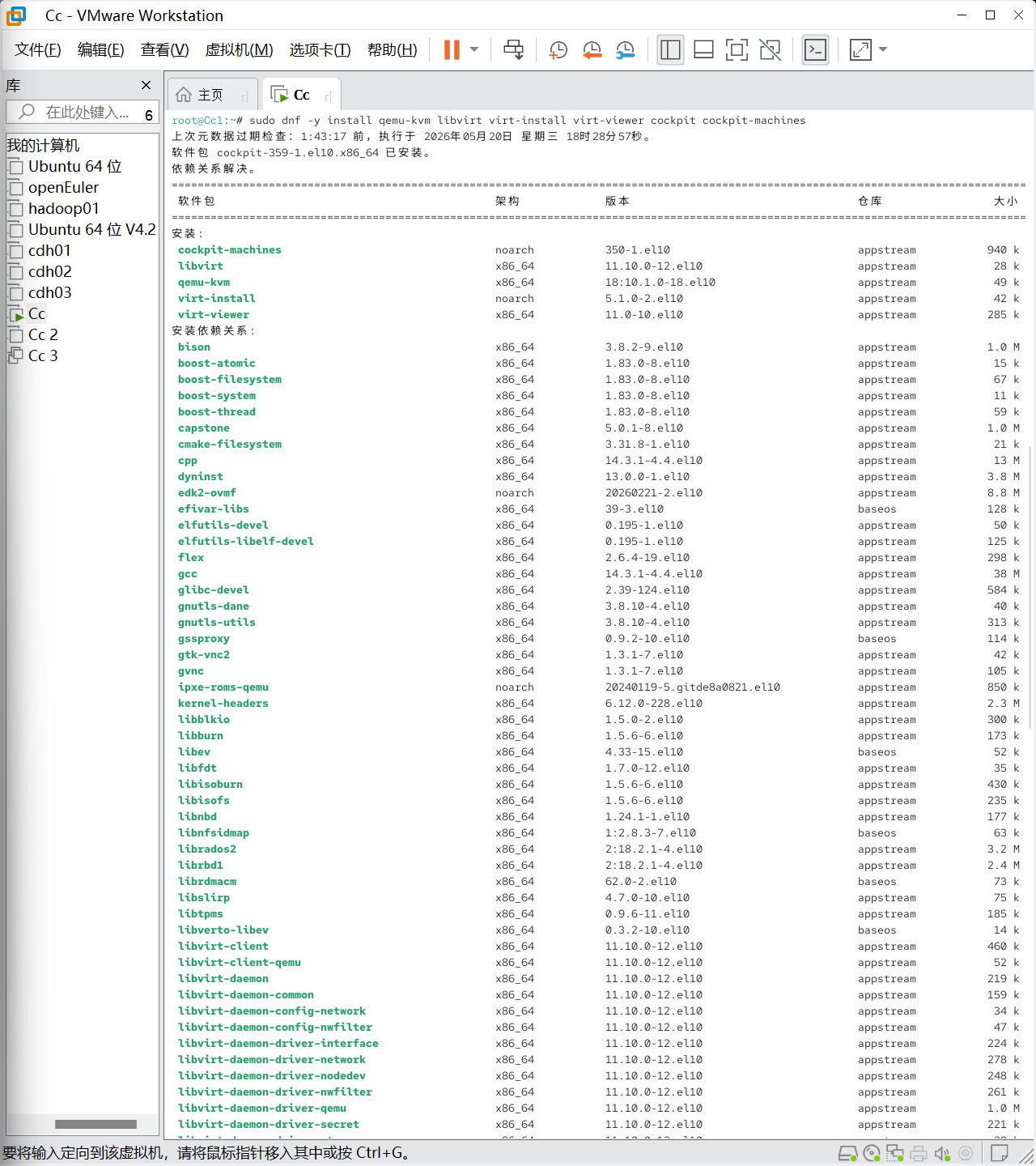Screen dimensions: 1036x1166
Task: Click the root@Cc1 shell prompt
Action: (x=207, y=121)
